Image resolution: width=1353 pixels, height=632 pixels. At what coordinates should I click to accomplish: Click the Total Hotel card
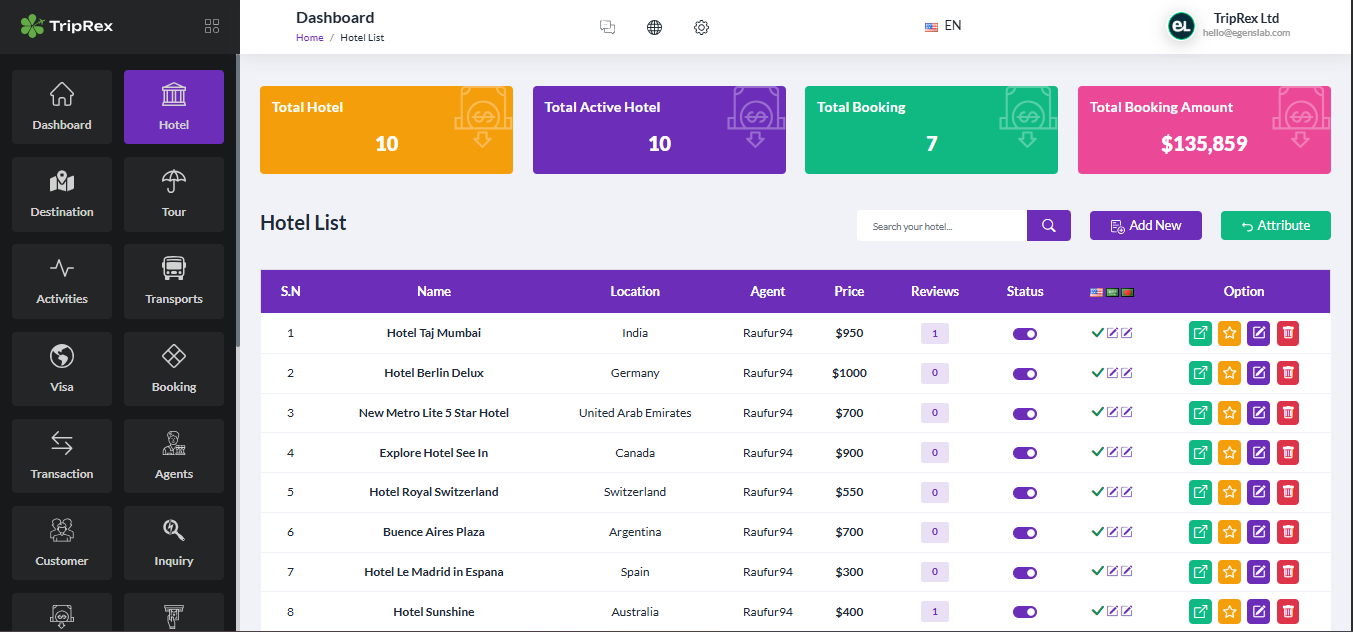point(386,130)
